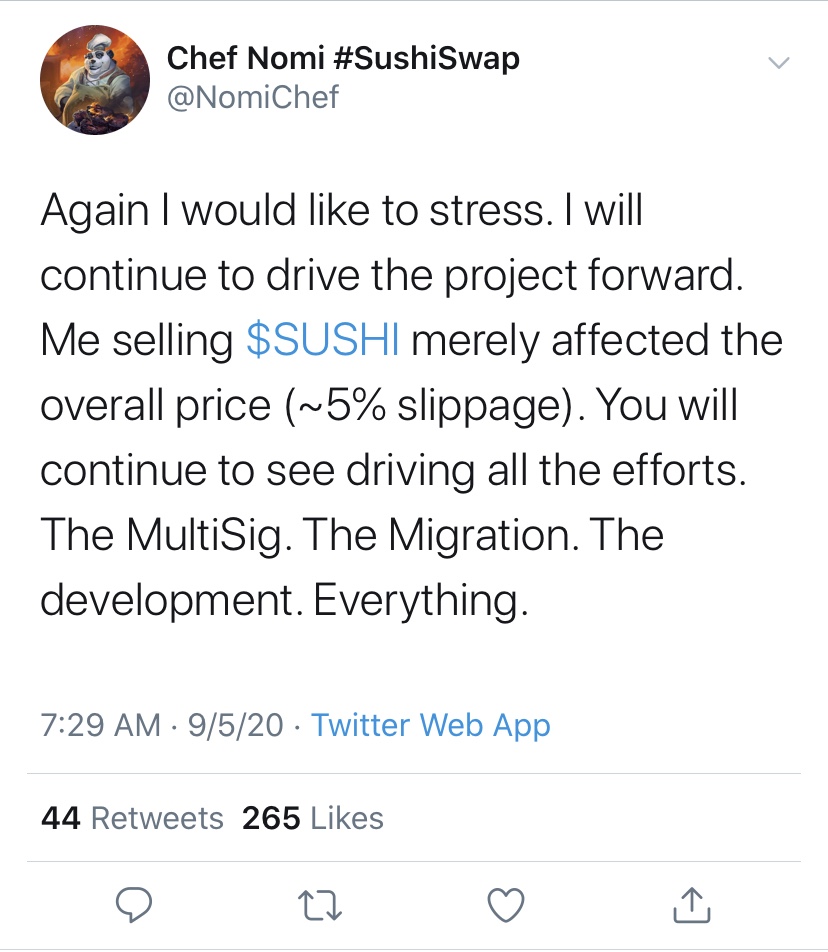Show the 265 Likes list
The width and height of the screenshot is (828, 952).
click(313, 818)
